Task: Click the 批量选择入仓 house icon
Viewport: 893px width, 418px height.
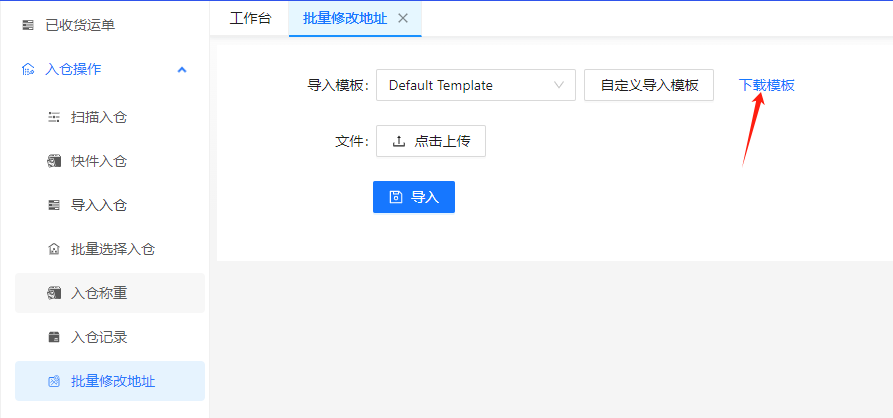Action: (54, 250)
